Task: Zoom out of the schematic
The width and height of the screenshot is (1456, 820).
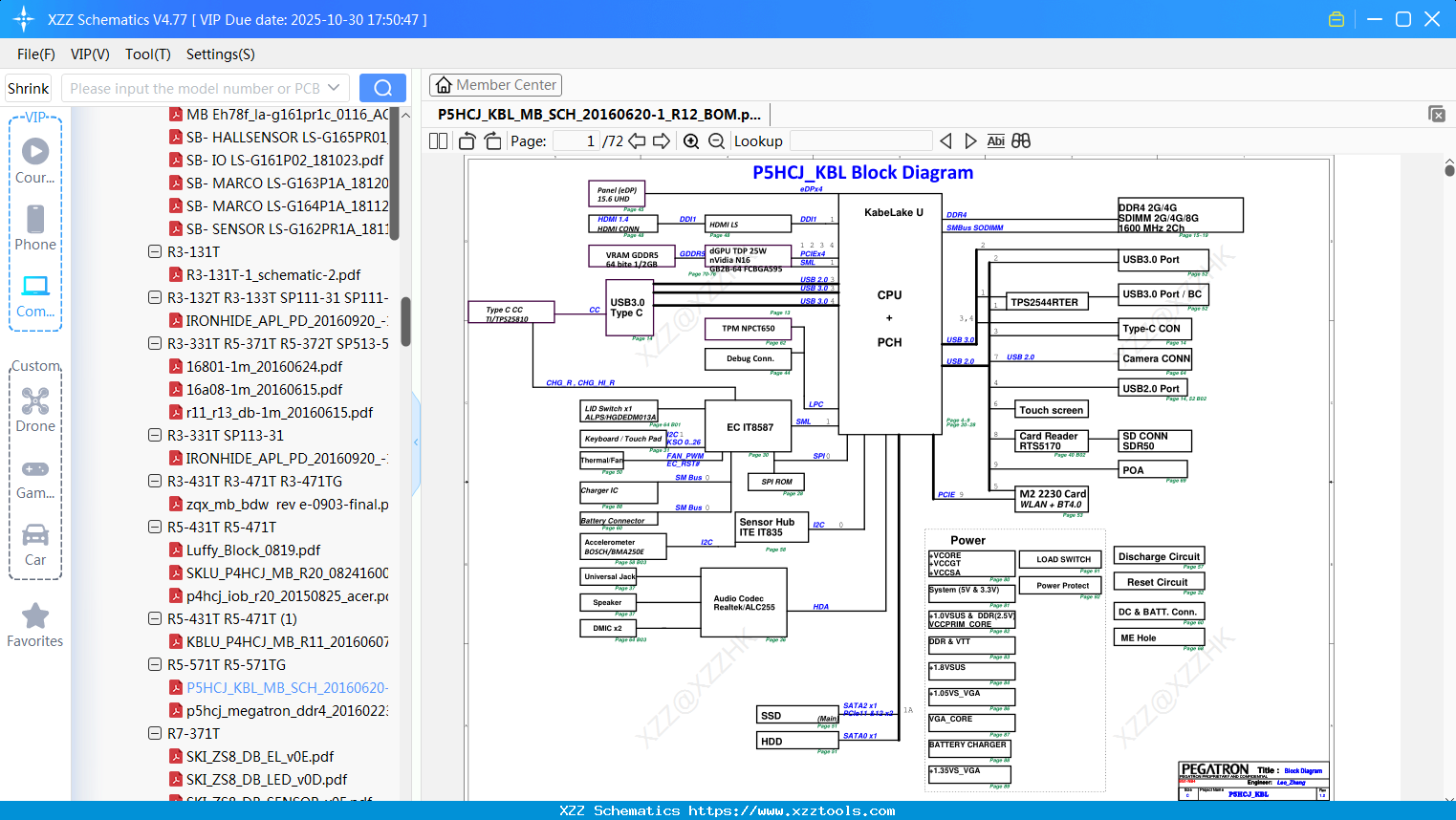Action: pyautogui.click(x=716, y=141)
